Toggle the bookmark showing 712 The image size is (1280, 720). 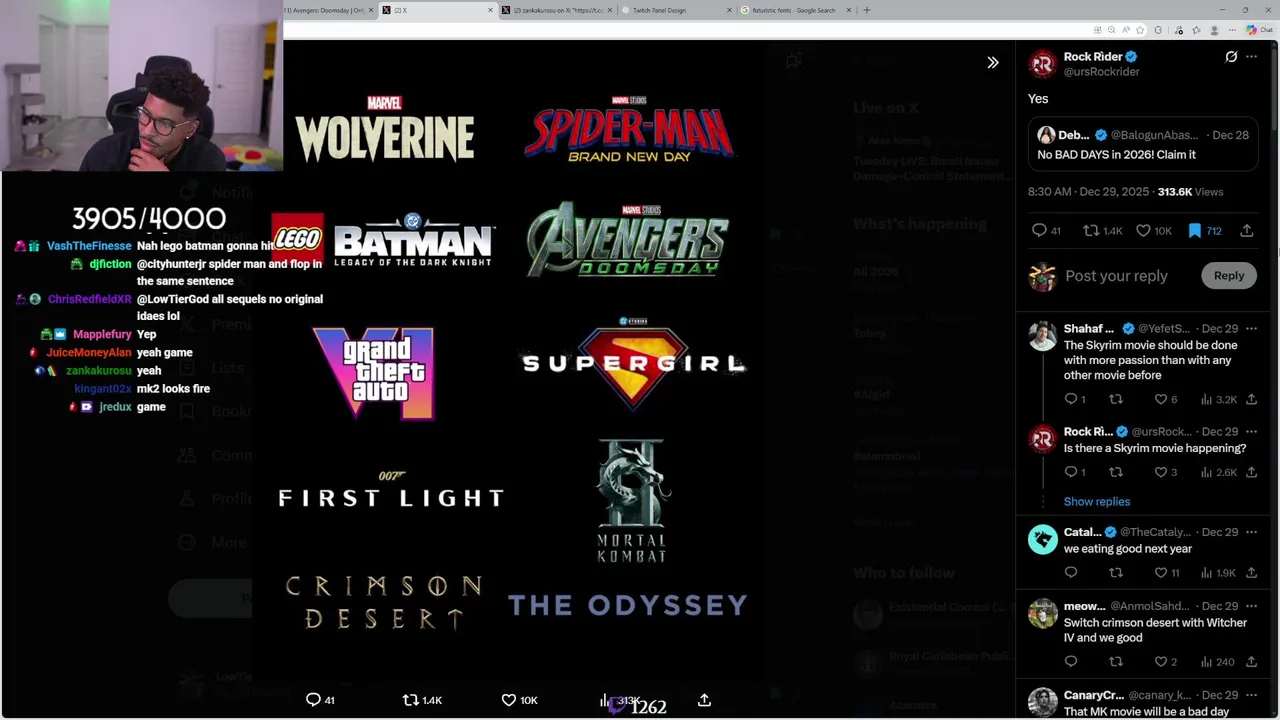(x=1205, y=231)
